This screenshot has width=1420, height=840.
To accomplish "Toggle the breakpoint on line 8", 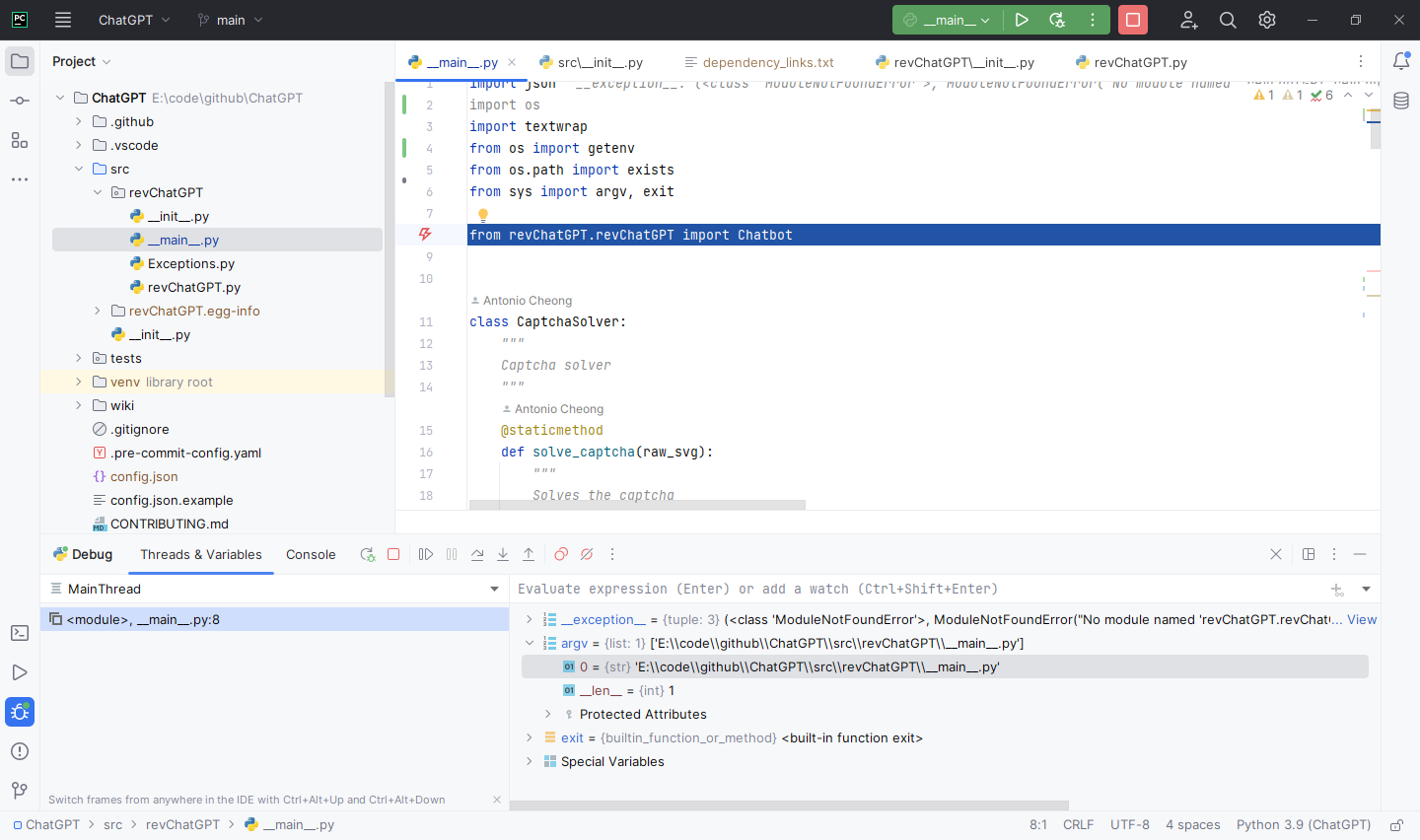I will (x=425, y=234).
